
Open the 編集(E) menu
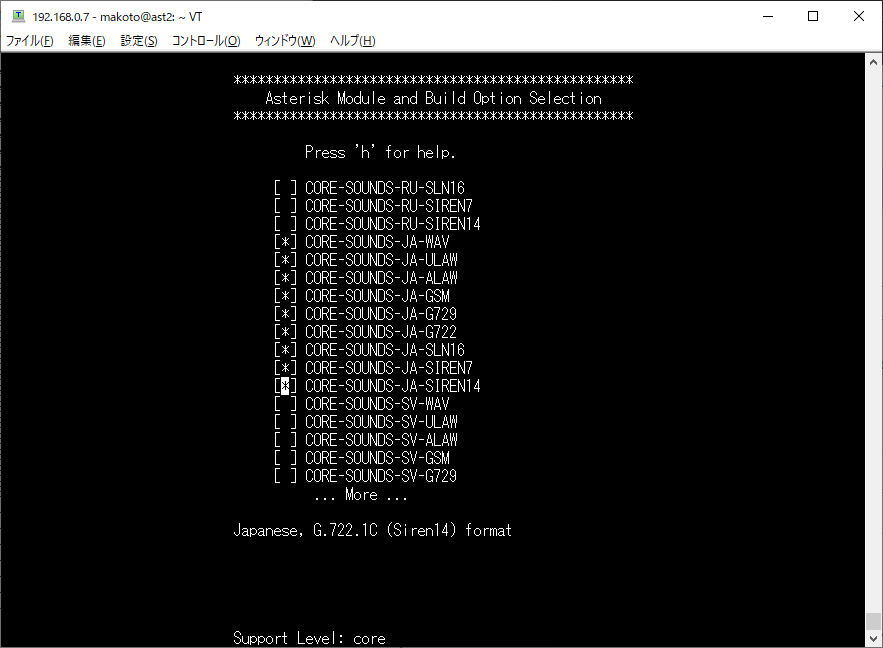click(x=87, y=41)
